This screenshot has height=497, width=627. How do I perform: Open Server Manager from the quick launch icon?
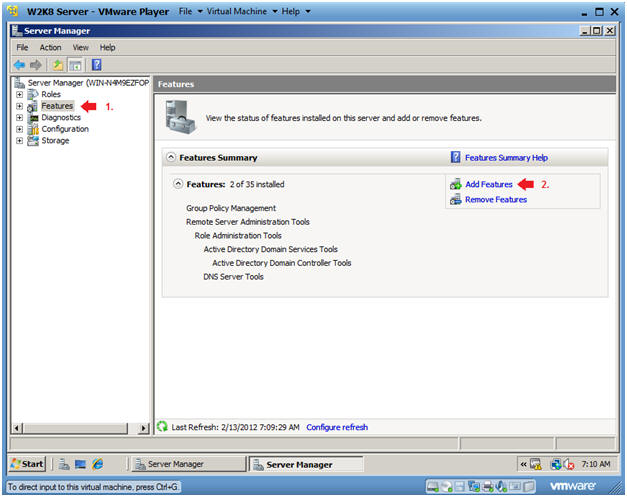[x=64, y=464]
